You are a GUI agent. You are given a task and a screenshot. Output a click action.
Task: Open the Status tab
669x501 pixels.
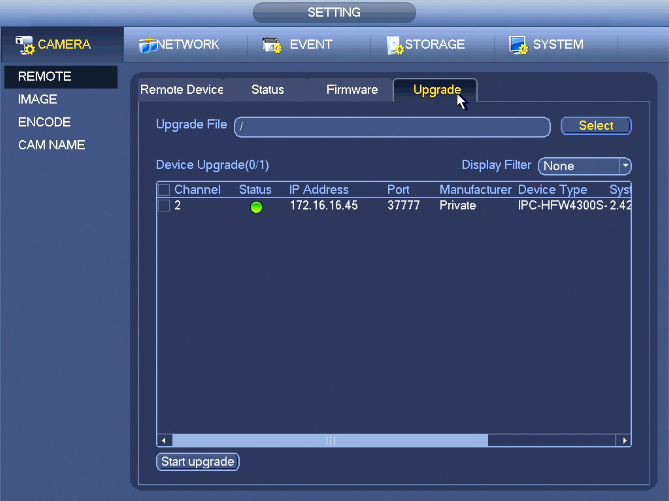tap(268, 90)
